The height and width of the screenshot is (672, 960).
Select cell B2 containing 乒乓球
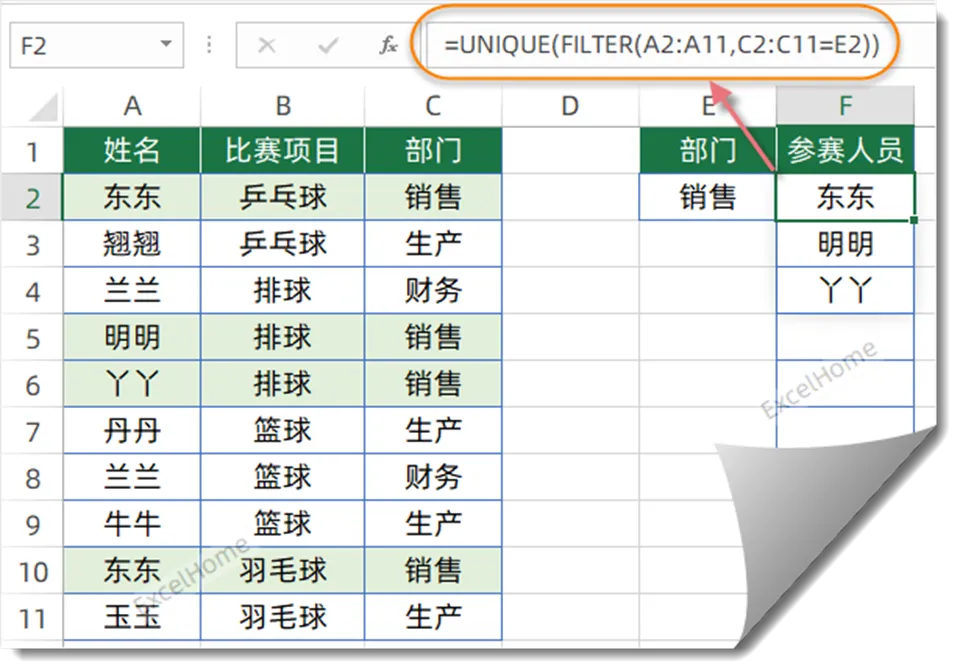[282, 197]
